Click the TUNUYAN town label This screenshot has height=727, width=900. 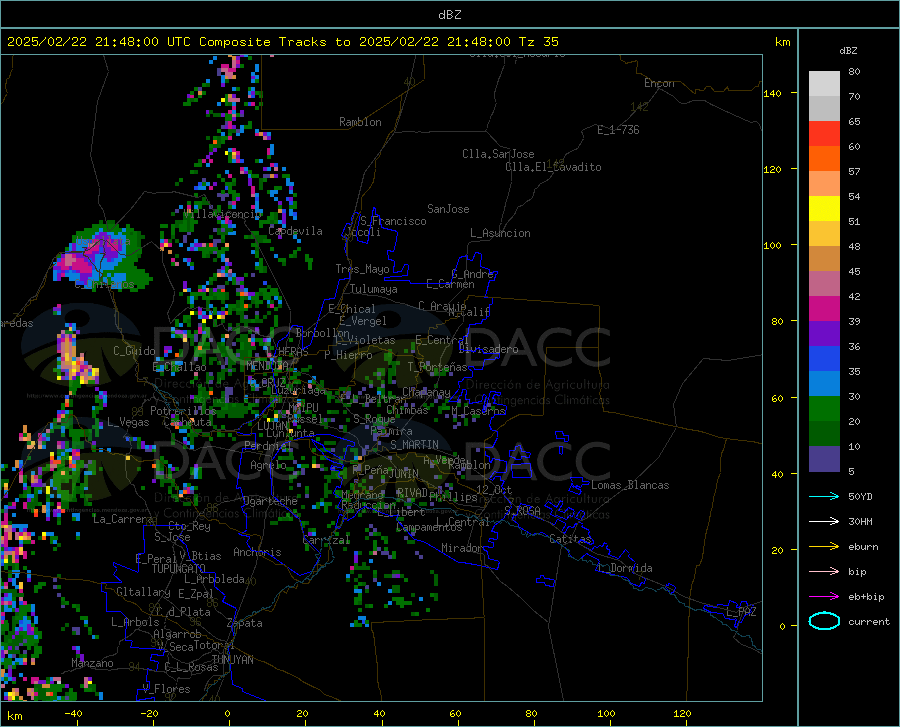[x=232, y=660]
